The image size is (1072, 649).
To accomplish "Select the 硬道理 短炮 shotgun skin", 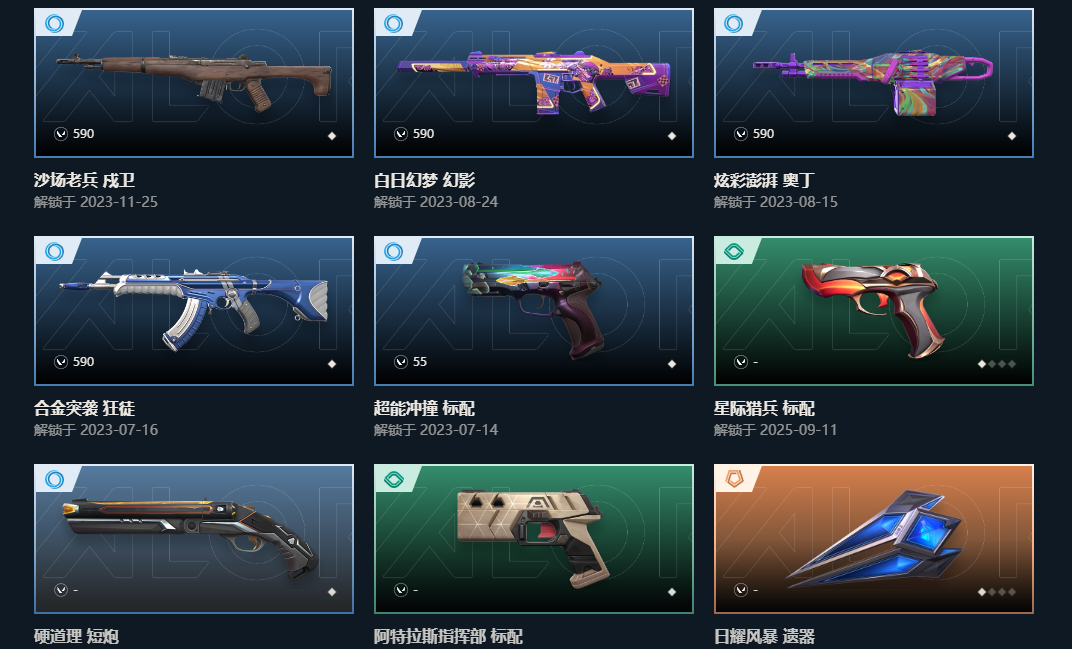I will click(193, 539).
